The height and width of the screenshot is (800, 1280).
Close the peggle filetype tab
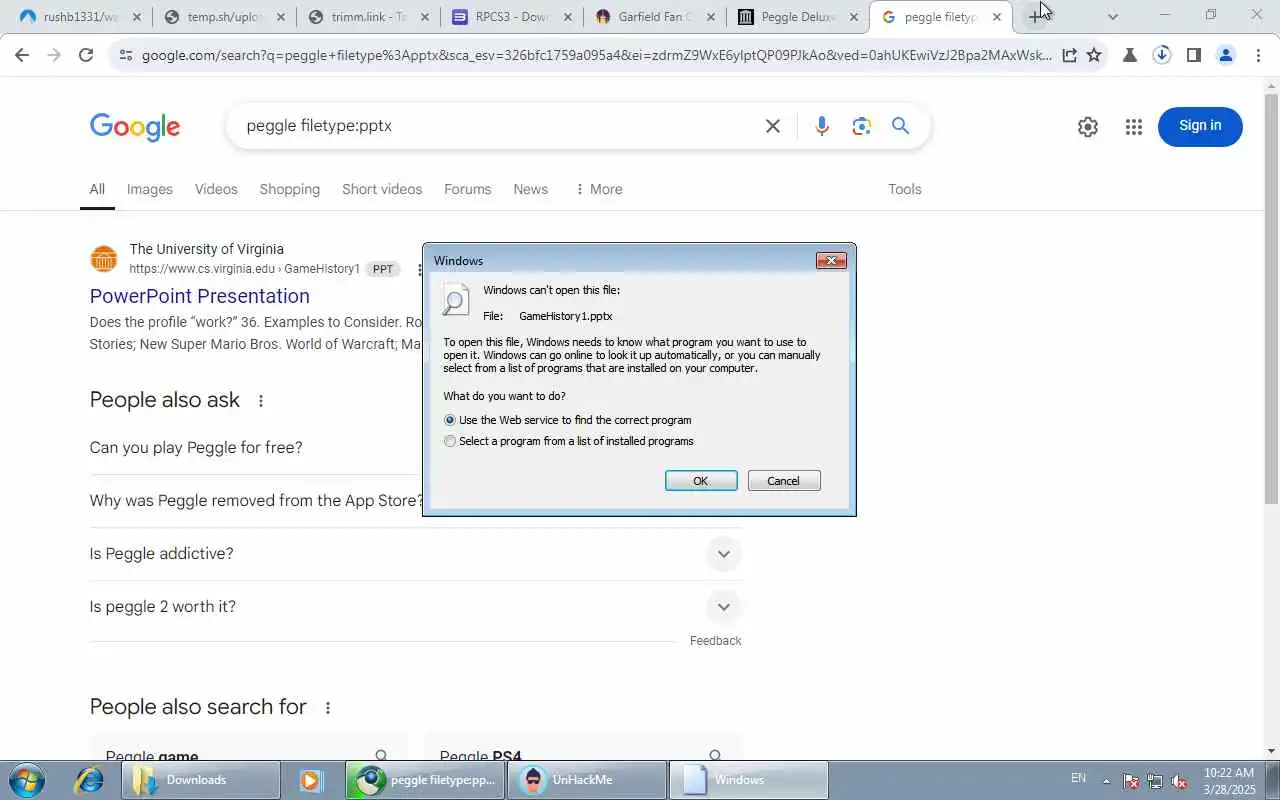pyautogui.click(x=997, y=17)
